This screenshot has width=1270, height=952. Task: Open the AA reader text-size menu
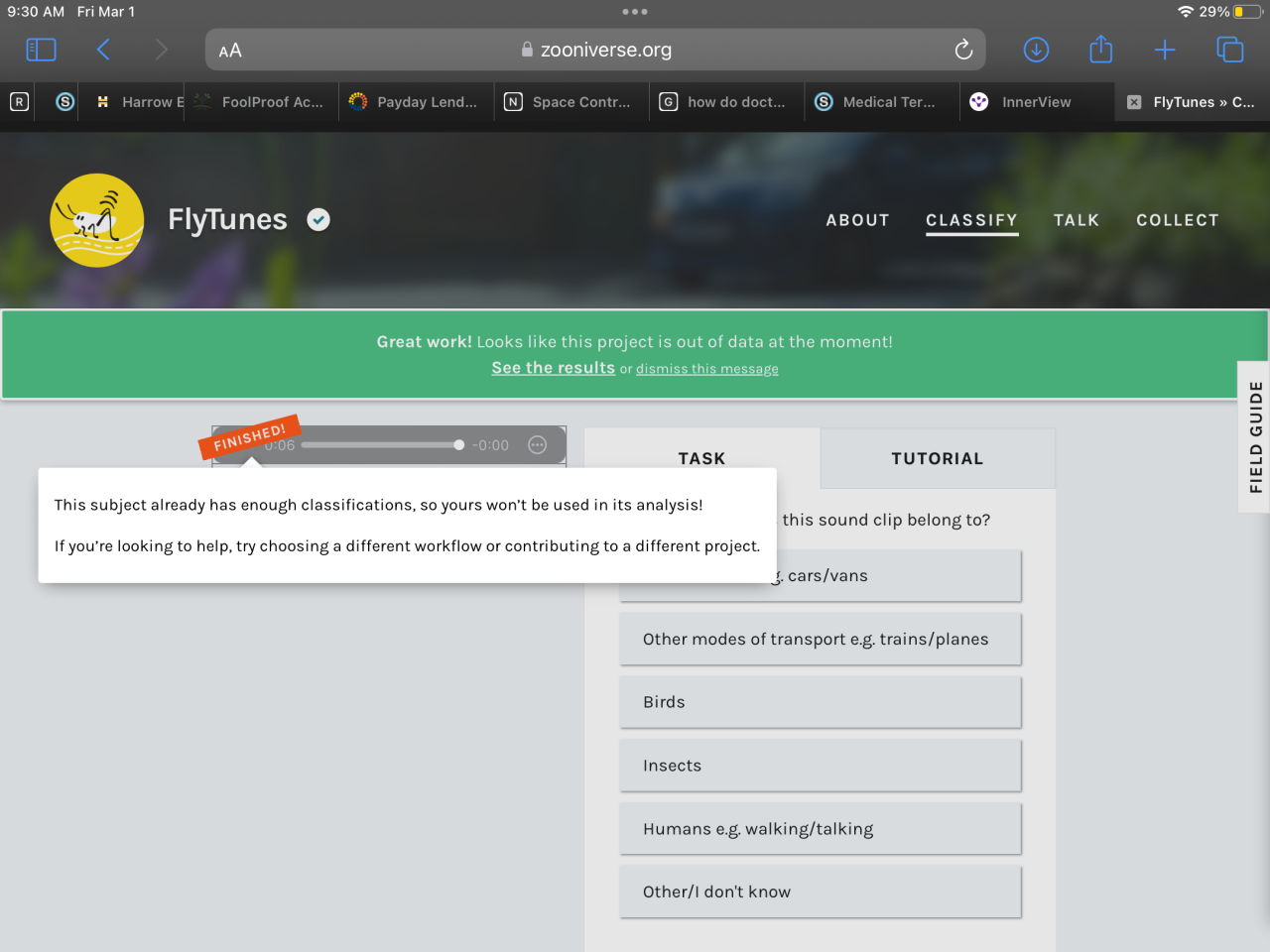(230, 51)
